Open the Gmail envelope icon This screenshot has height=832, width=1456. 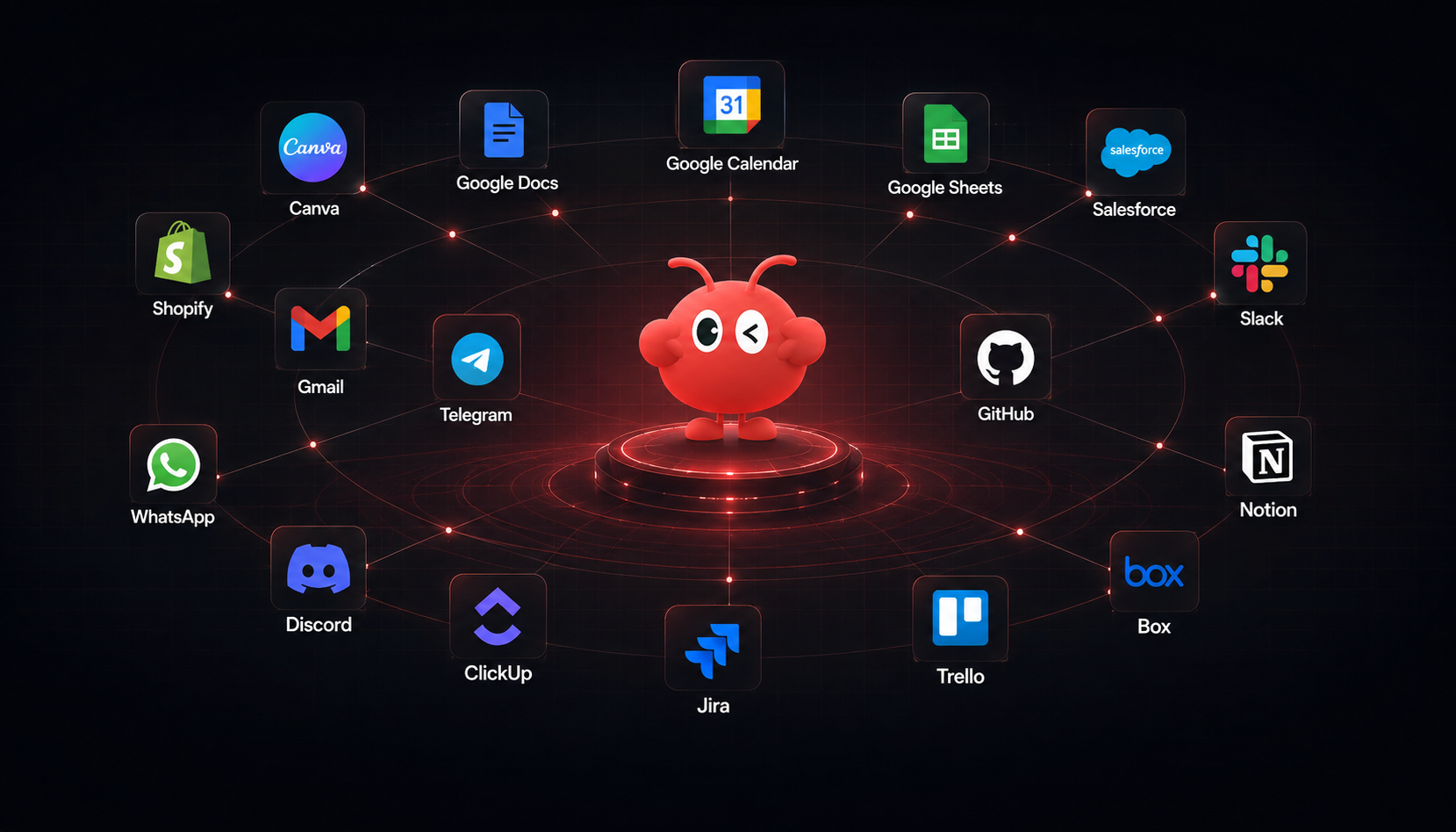pyautogui.click(x=320, y=329)
